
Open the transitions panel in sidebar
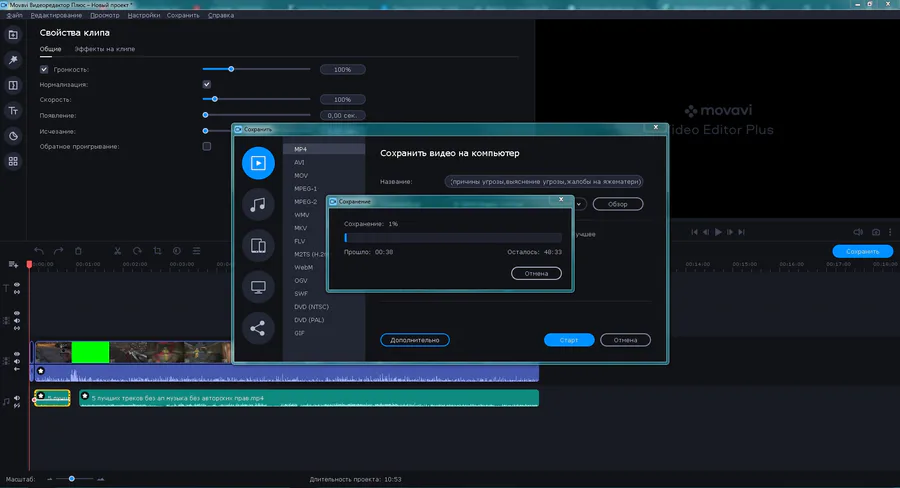13,86
